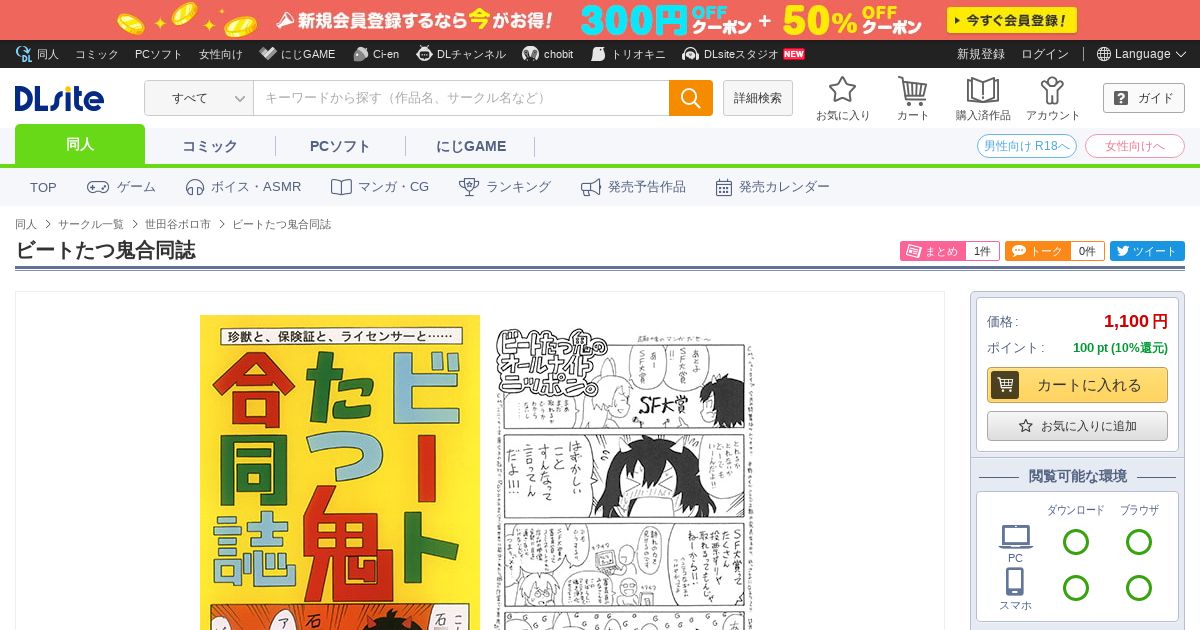Select the PCソフト tab
The width and height of the screenshot is (1200, 630).
[x=340, y=146]
